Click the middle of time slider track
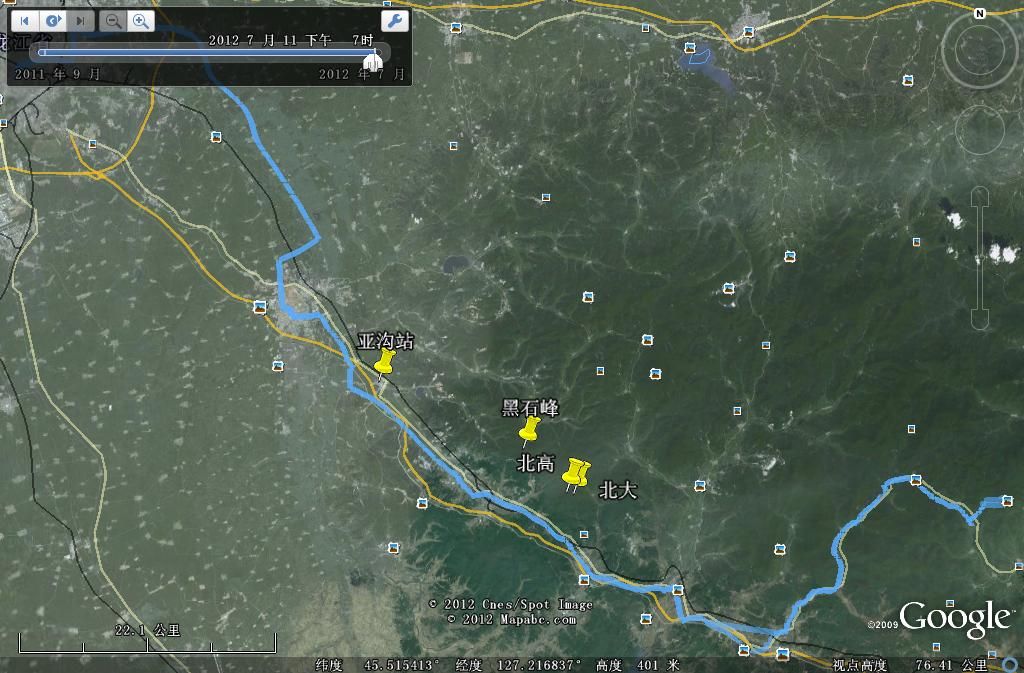 coord(207,53)
